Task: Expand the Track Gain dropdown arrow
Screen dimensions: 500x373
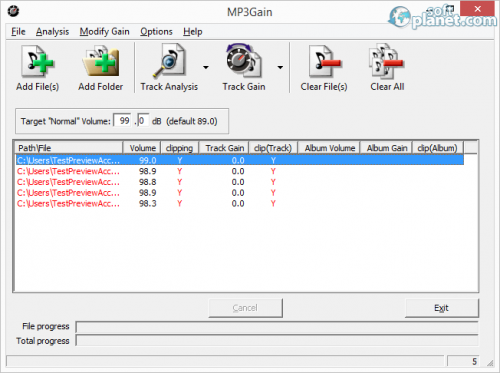Action: tap(280, 68)
